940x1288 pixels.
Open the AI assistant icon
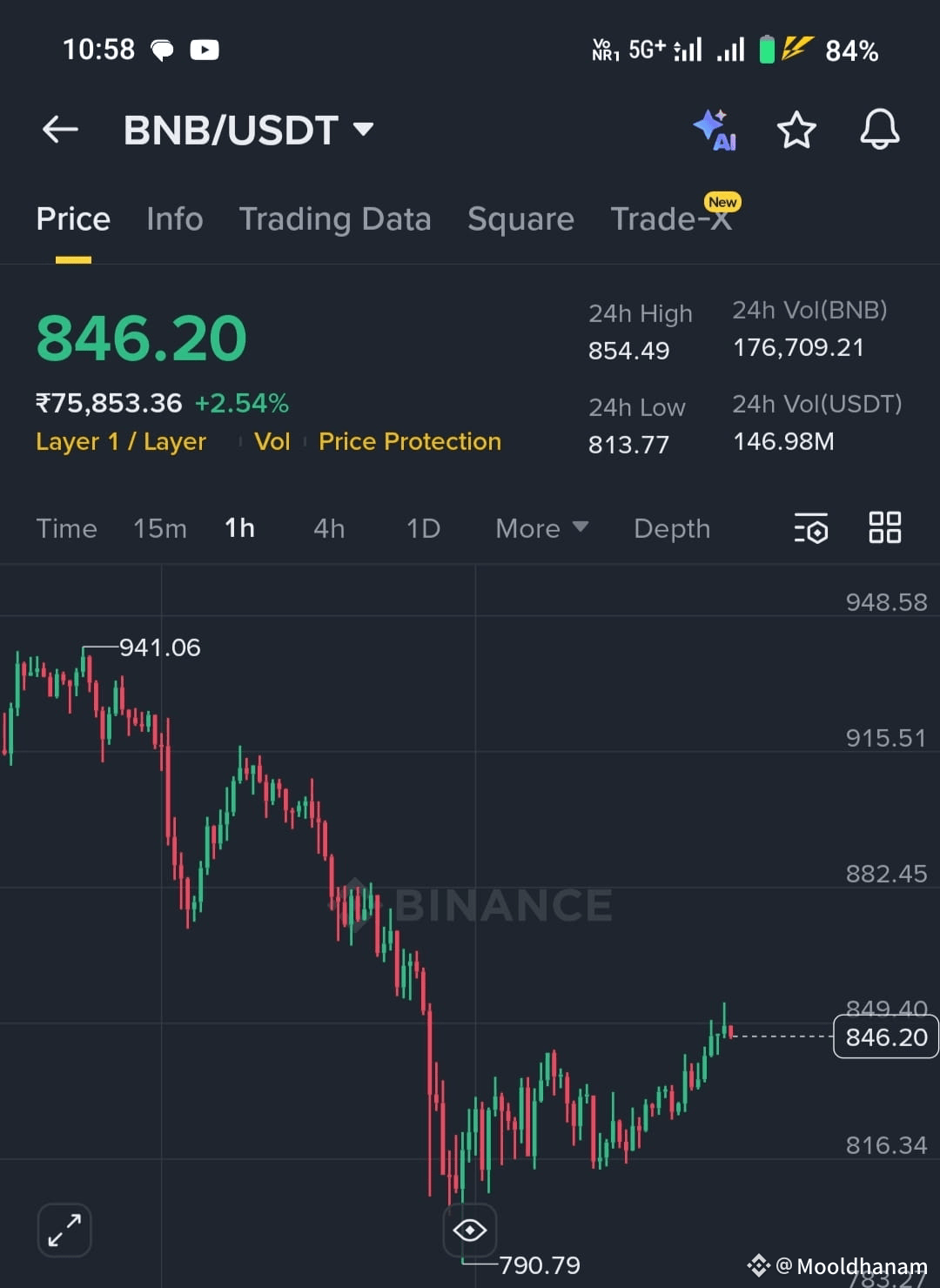pos(715,131)
